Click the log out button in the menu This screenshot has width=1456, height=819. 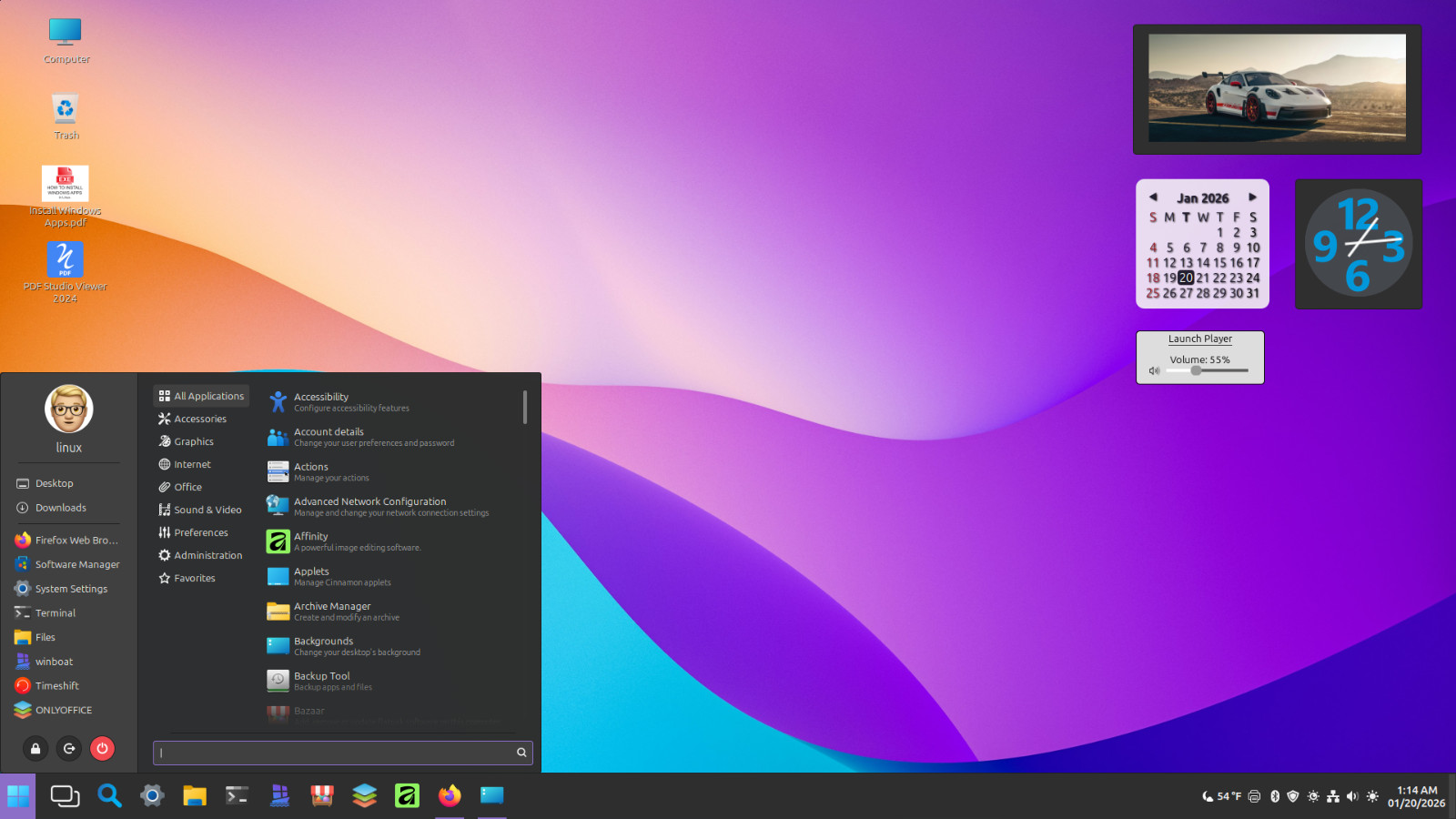[69, 748]
